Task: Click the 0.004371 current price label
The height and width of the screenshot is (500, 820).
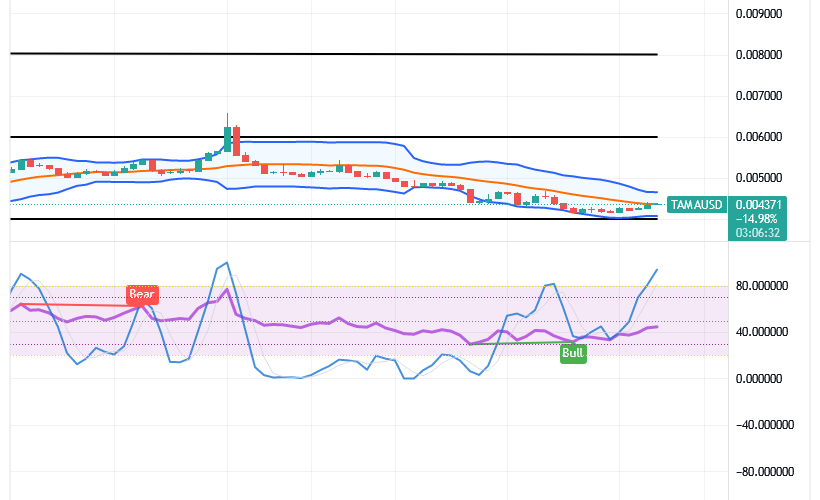Action: point(758,204)
